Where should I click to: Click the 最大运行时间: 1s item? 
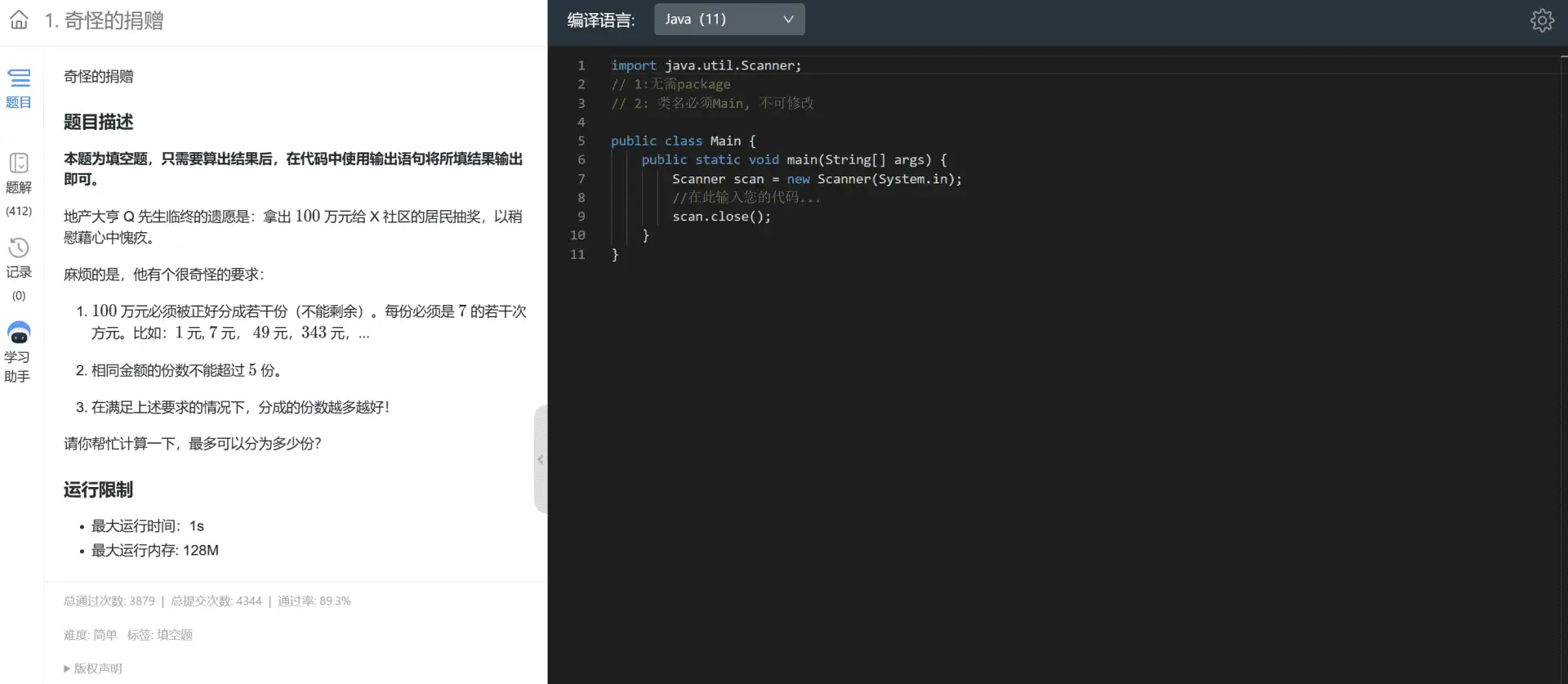[x=148, y=526]
